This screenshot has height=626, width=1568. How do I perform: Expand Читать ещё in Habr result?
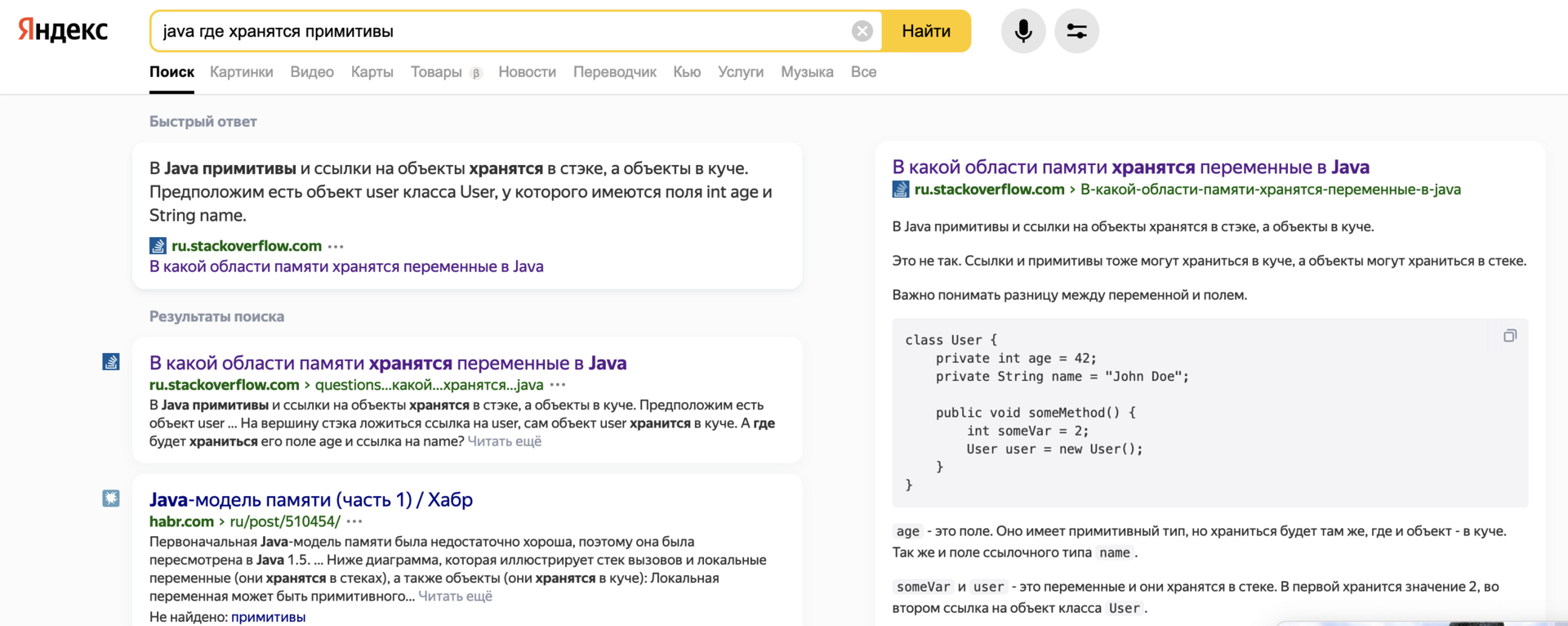[x=456, y=597]
